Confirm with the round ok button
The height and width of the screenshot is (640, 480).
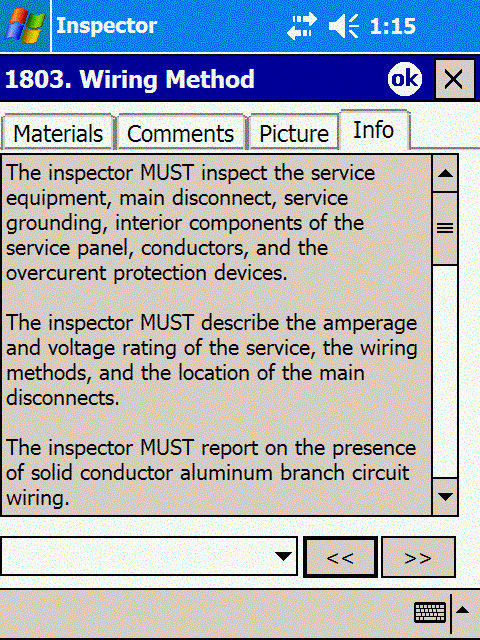coord(404,79)
